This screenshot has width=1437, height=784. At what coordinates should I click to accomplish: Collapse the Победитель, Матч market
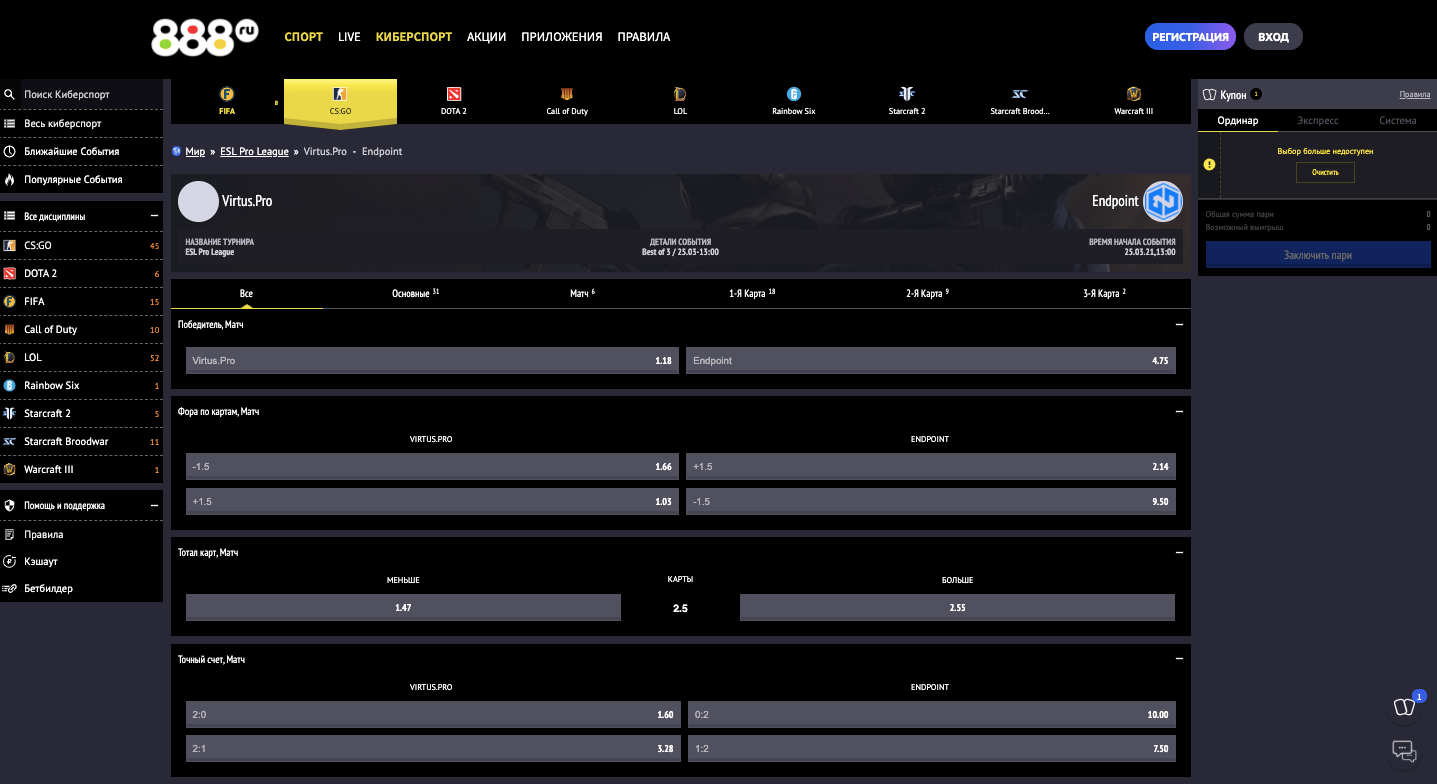[x=1180, y=325]
